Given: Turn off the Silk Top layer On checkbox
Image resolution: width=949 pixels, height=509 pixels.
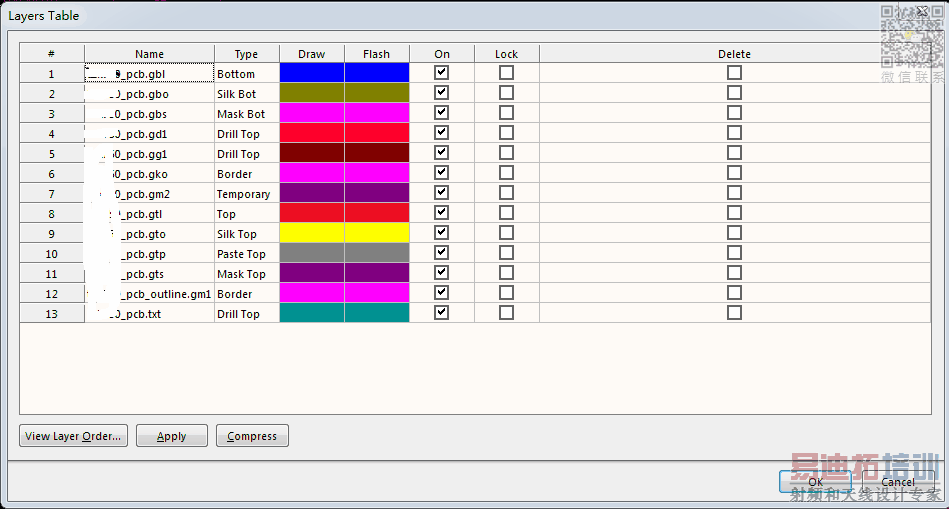Looking at the screenshot, I should click(442, 232).
